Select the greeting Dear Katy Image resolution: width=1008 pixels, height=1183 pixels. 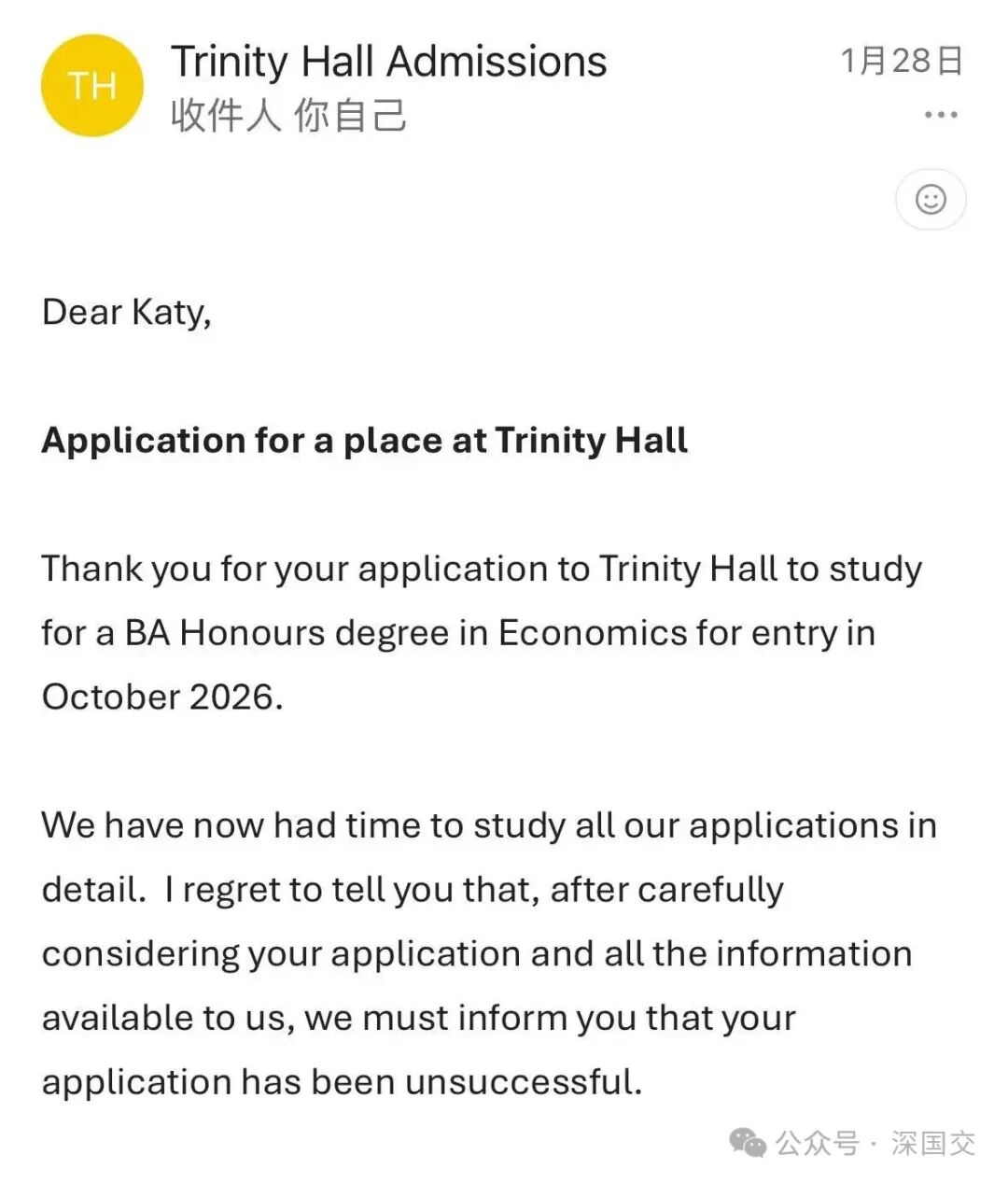coord(127,312)
